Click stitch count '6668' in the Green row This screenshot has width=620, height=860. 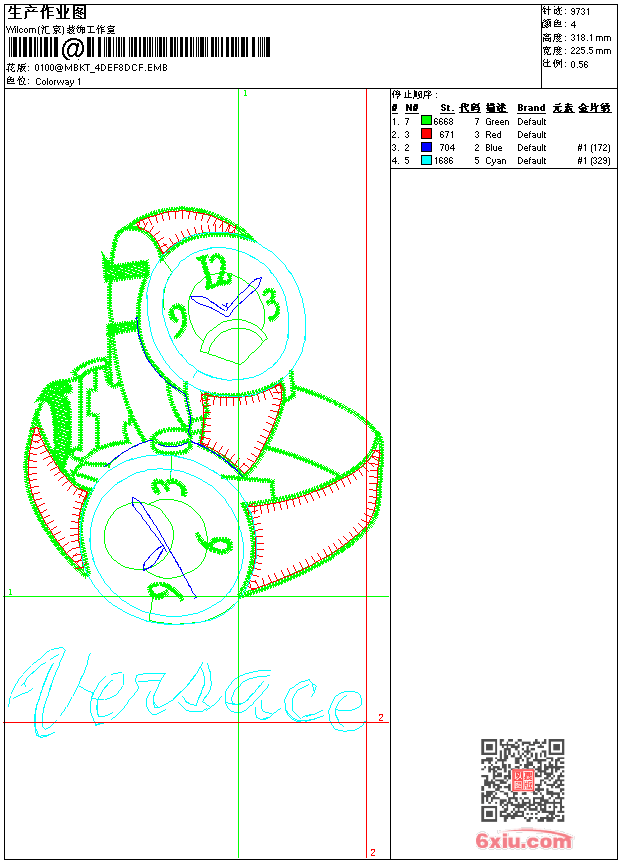coord(443,122)
